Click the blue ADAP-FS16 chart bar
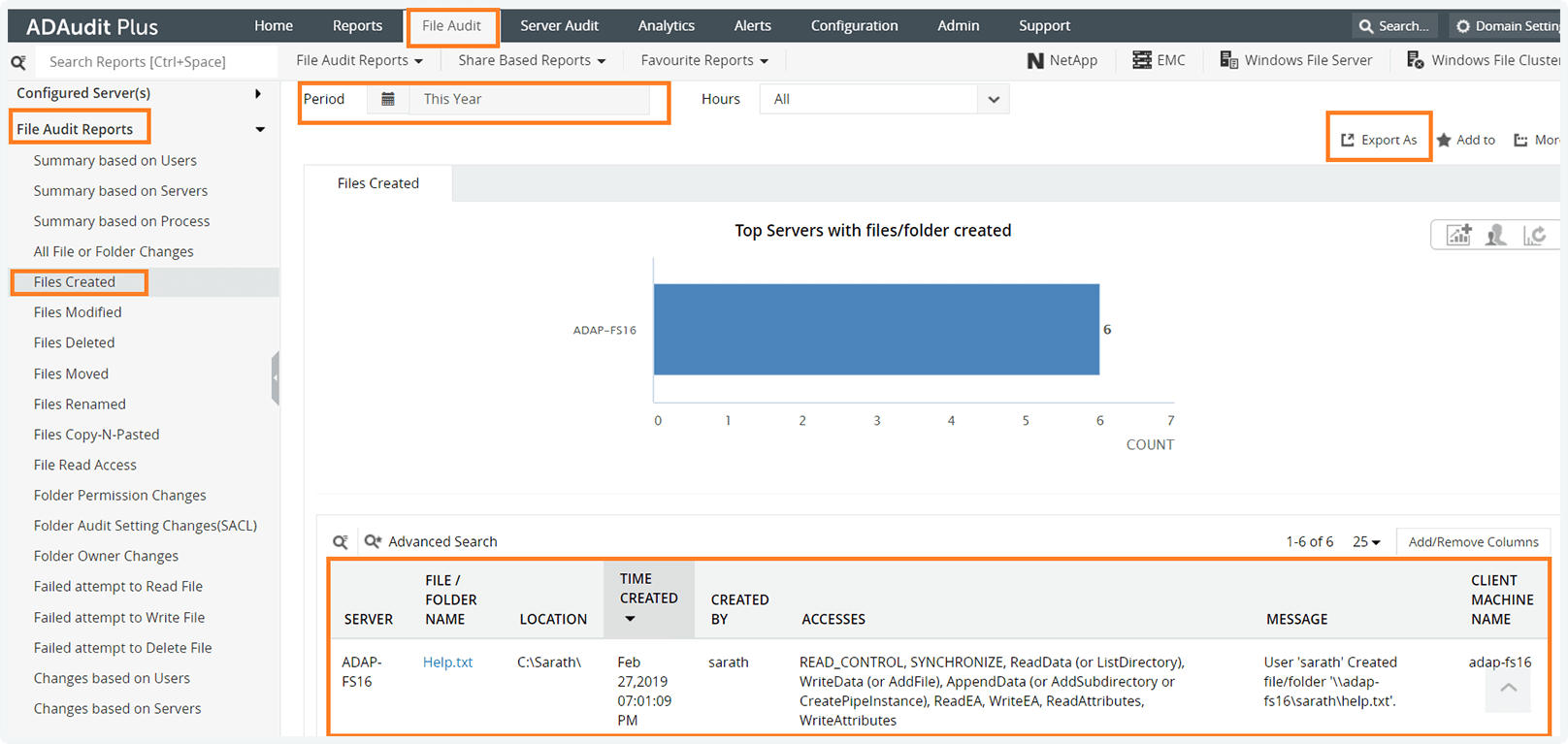 [x=876, y=329]
